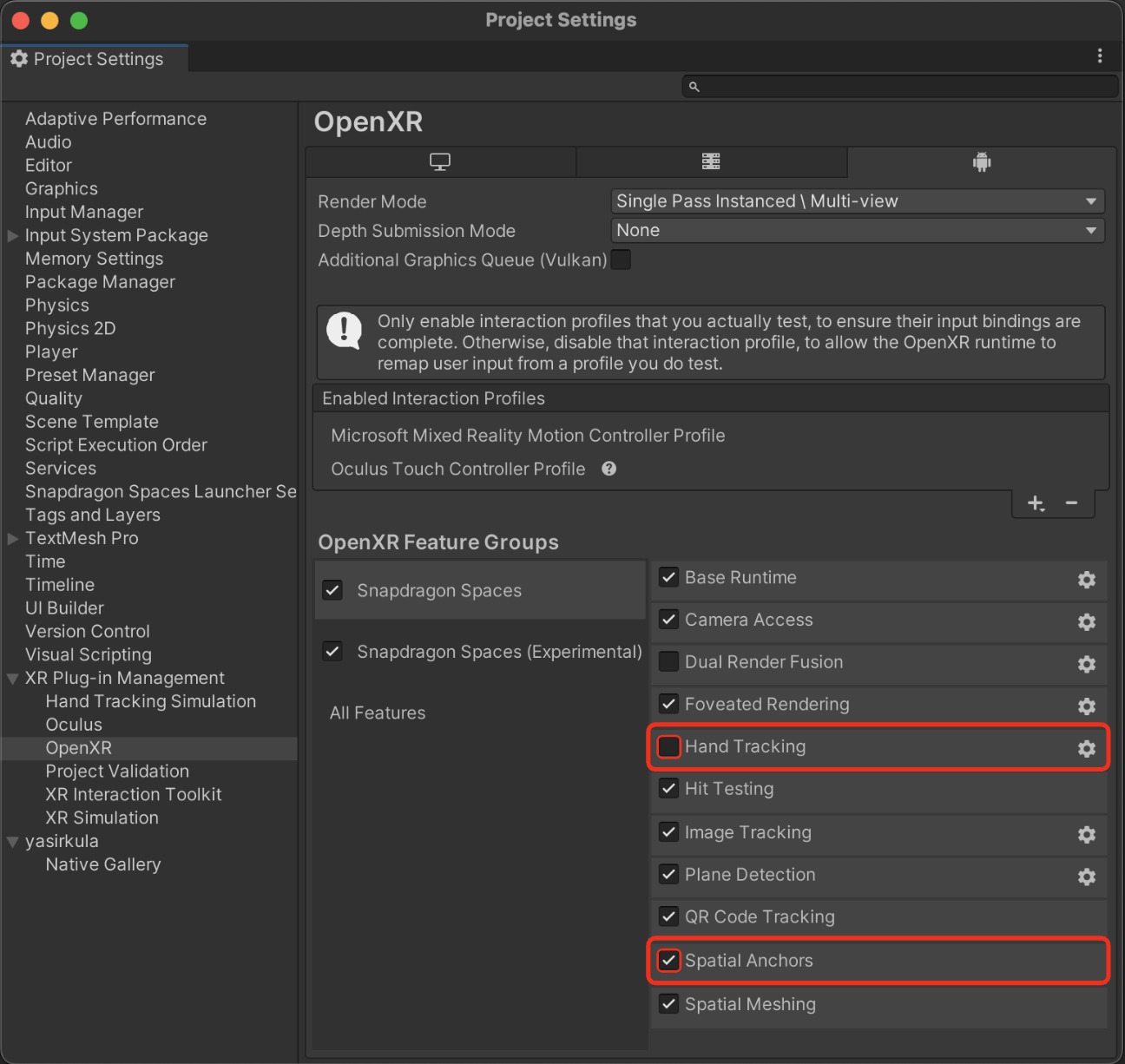Uncheck the Spatial Anchors feature

pos(668,960)
